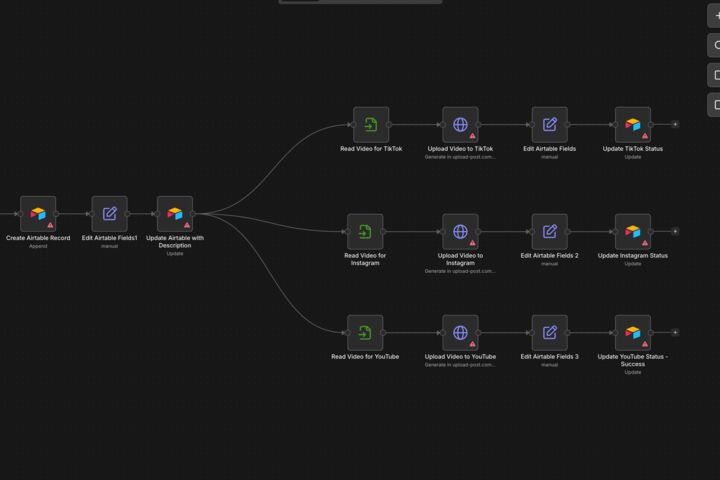Click warning triangle on Upload Video to Instagram
This screenshot has width=720, height=480.
click(472, 243)
